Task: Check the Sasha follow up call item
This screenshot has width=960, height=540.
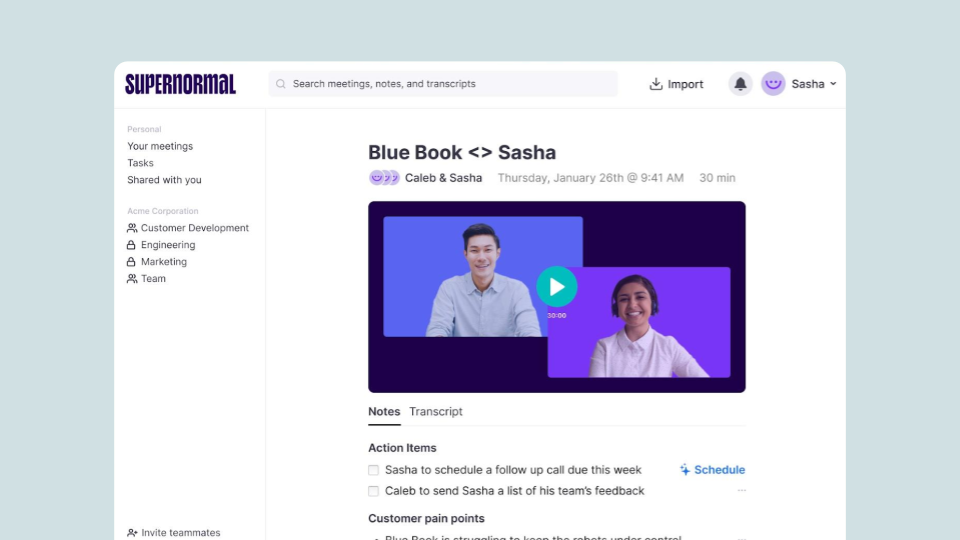Action: [x=374, y=470]
